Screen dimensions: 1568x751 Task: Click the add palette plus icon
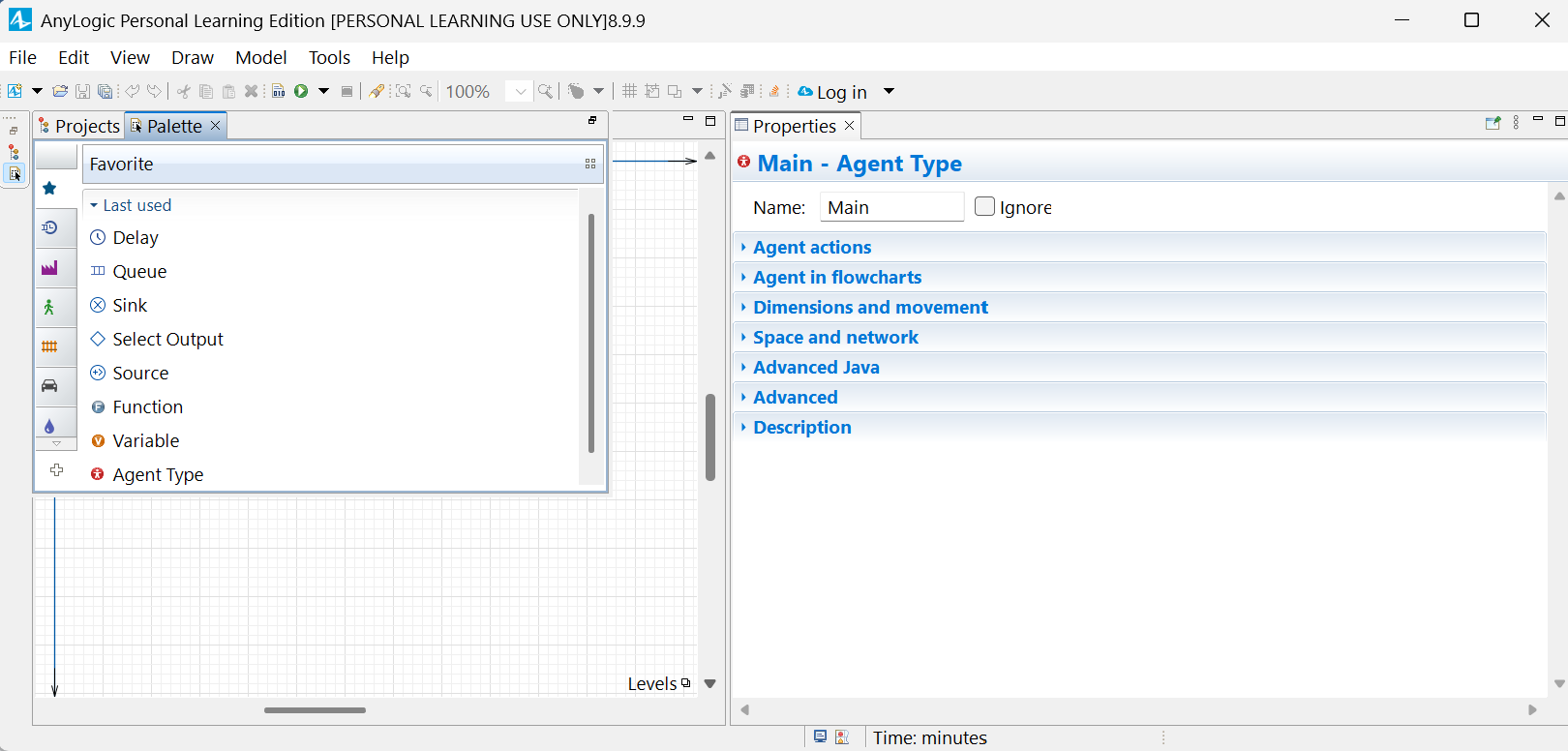pyautogui.click(x=57, y=470)
